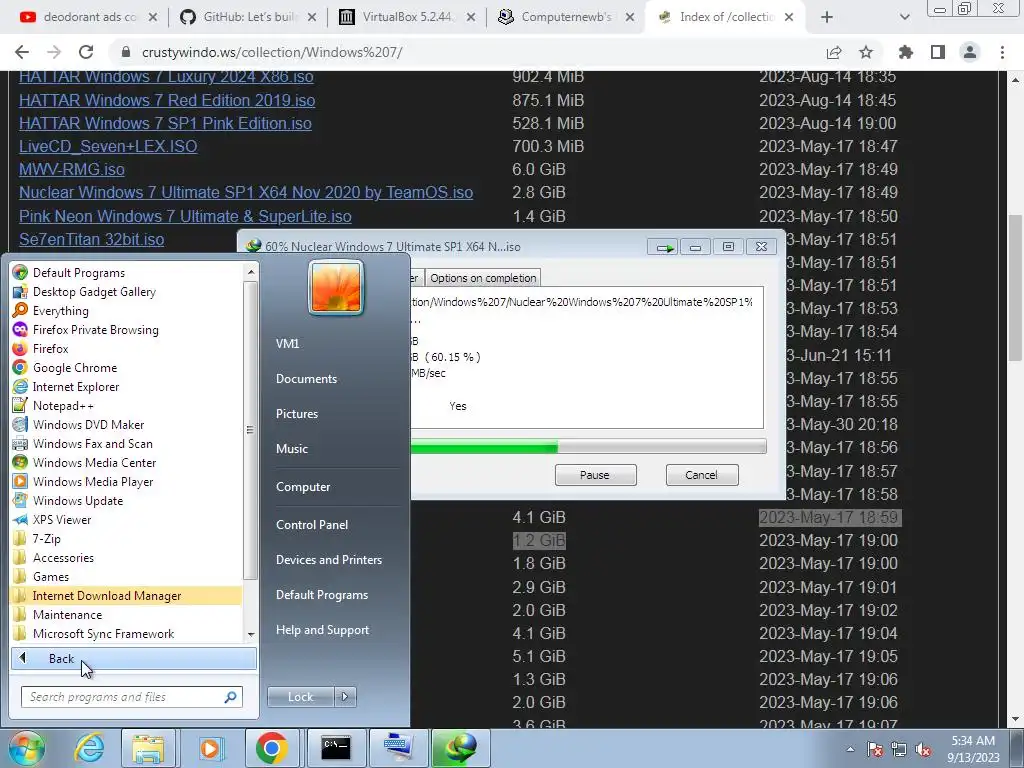Go back in Chrome
The width and height of the screenshot is (1024, 768).
tap(22, 52)
